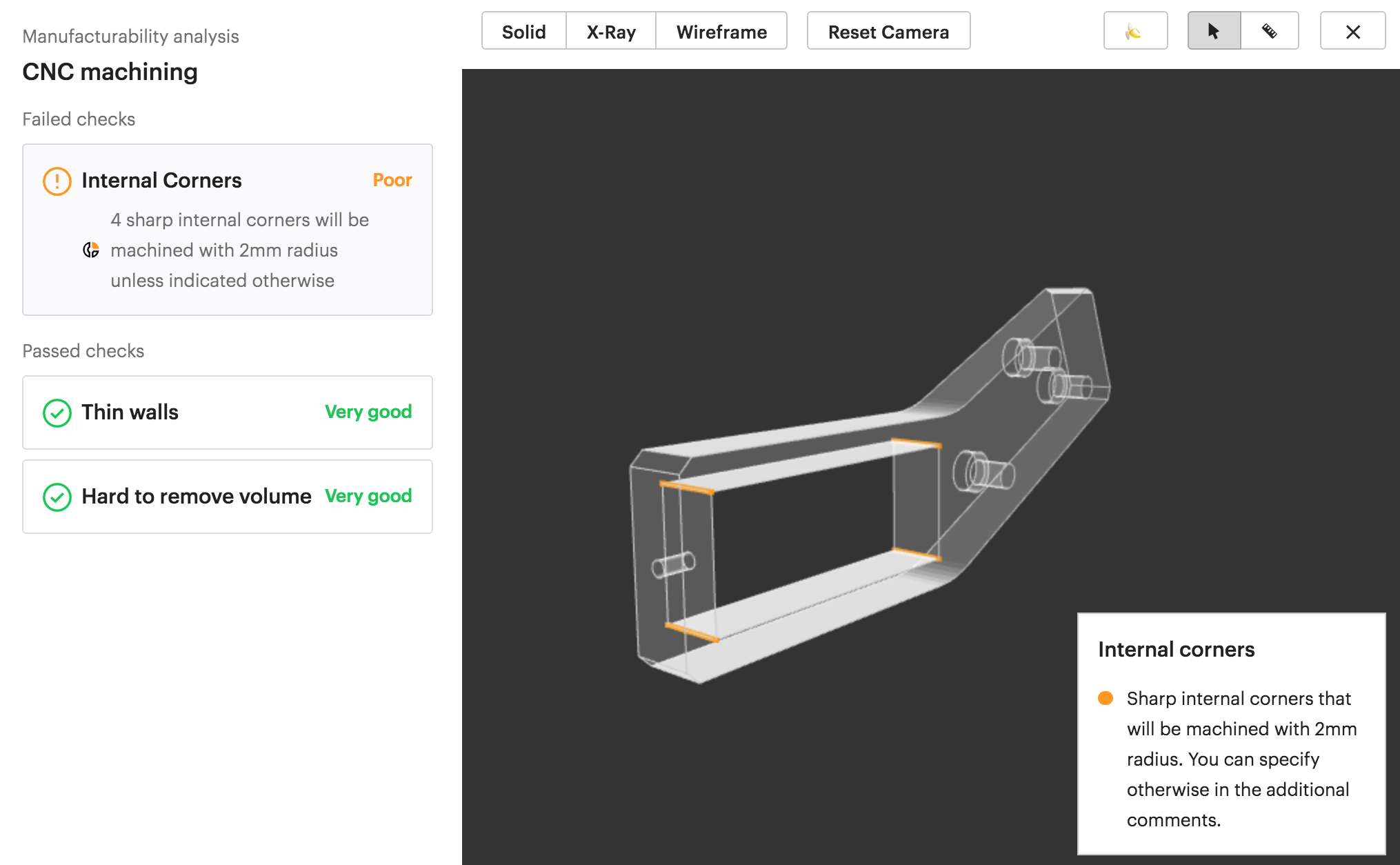Switch view mode to X-Ray
The width and height of the screenshot is (1400, 865).
[x=610, y=32]
